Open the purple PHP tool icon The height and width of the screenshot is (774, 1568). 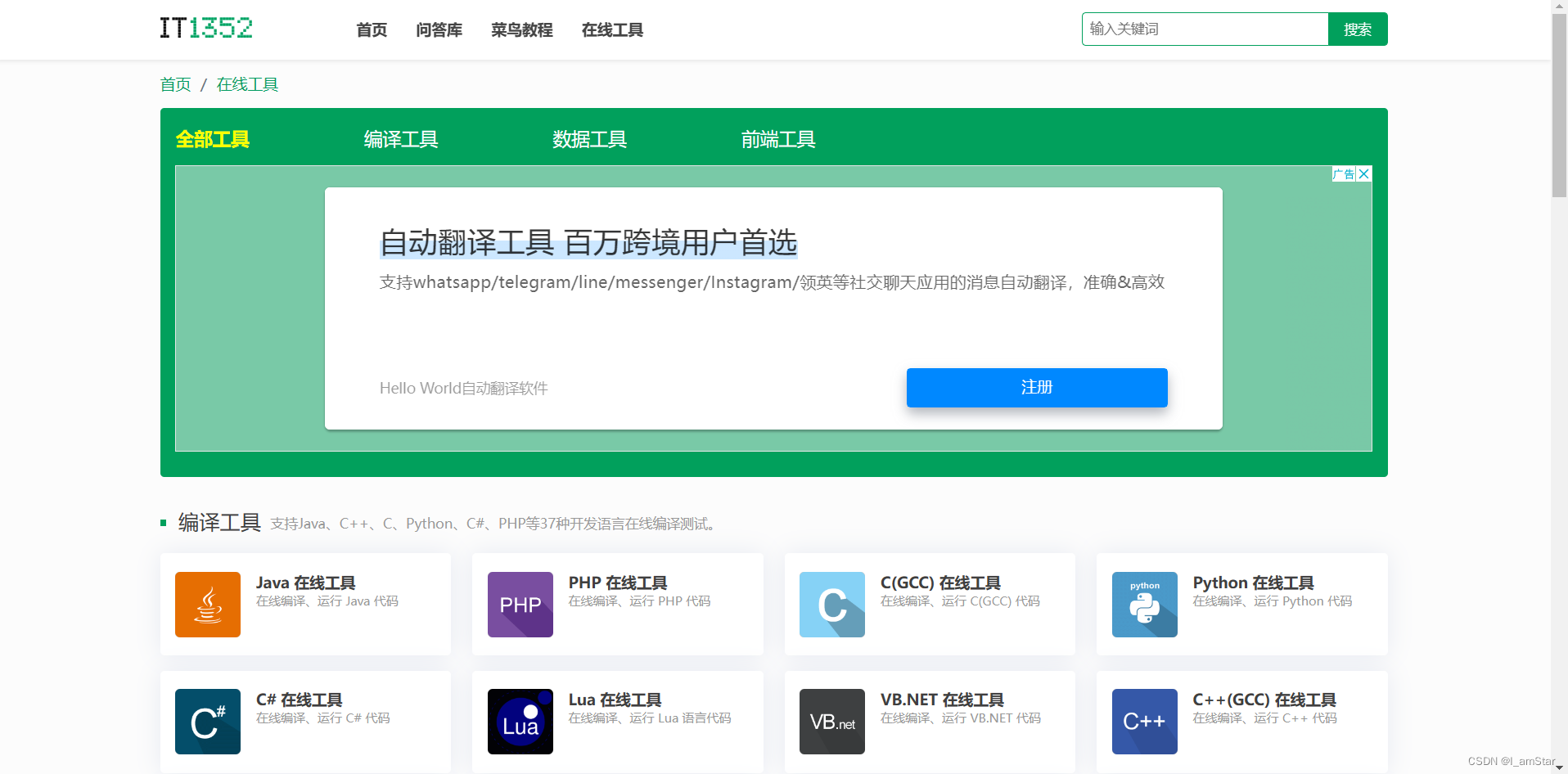520,605
